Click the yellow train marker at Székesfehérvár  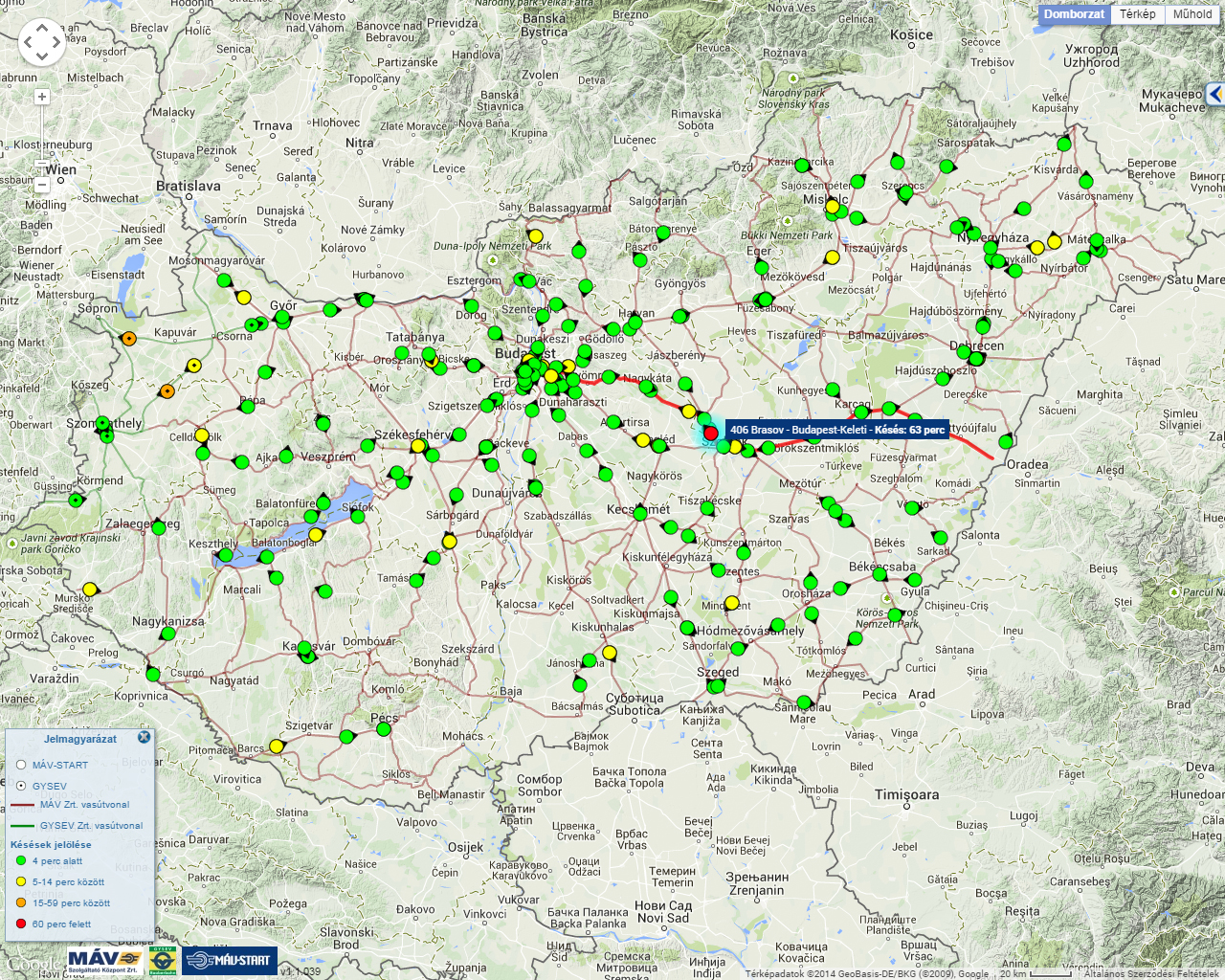point(418,446)
